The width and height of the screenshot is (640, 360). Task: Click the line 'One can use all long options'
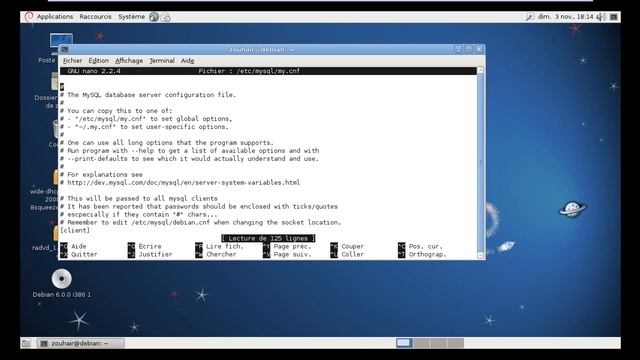(x=167, y=142)
